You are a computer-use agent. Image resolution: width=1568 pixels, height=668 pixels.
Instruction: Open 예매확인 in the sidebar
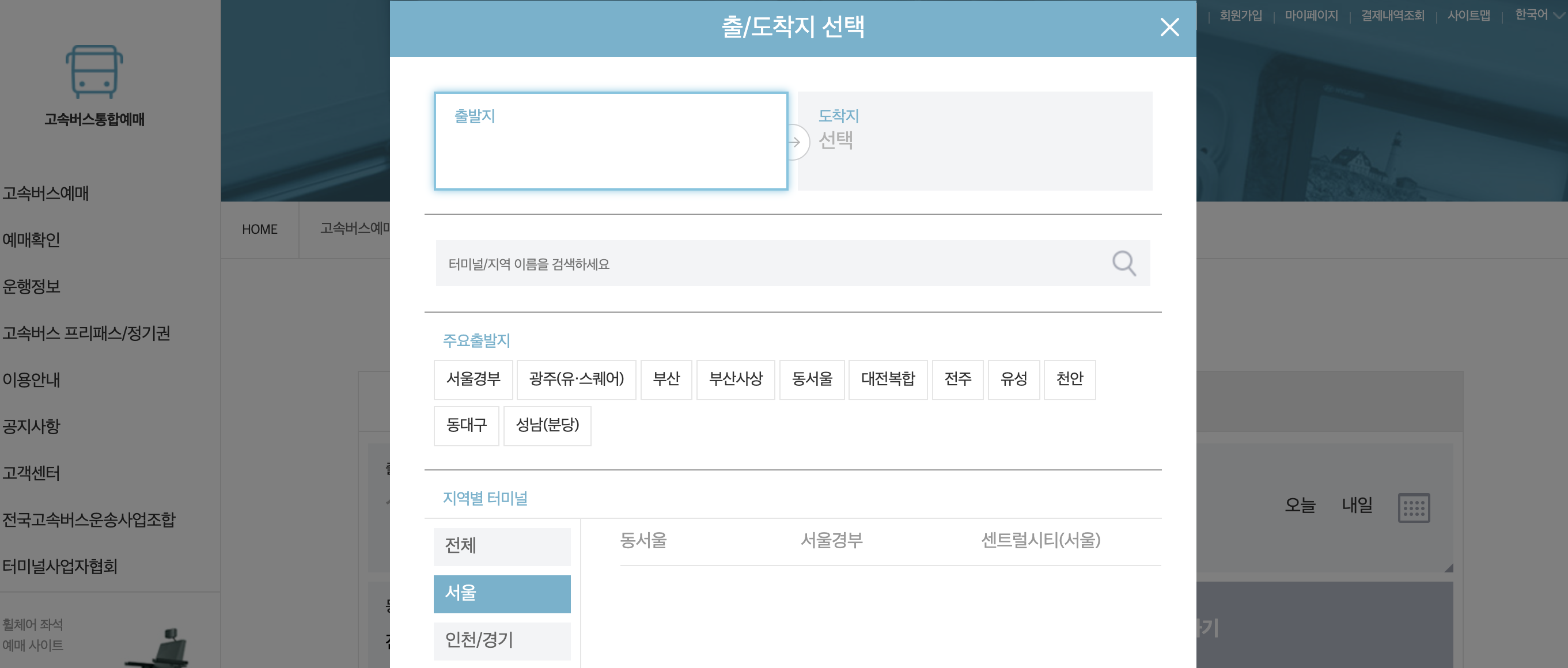[x=31, y=240]
